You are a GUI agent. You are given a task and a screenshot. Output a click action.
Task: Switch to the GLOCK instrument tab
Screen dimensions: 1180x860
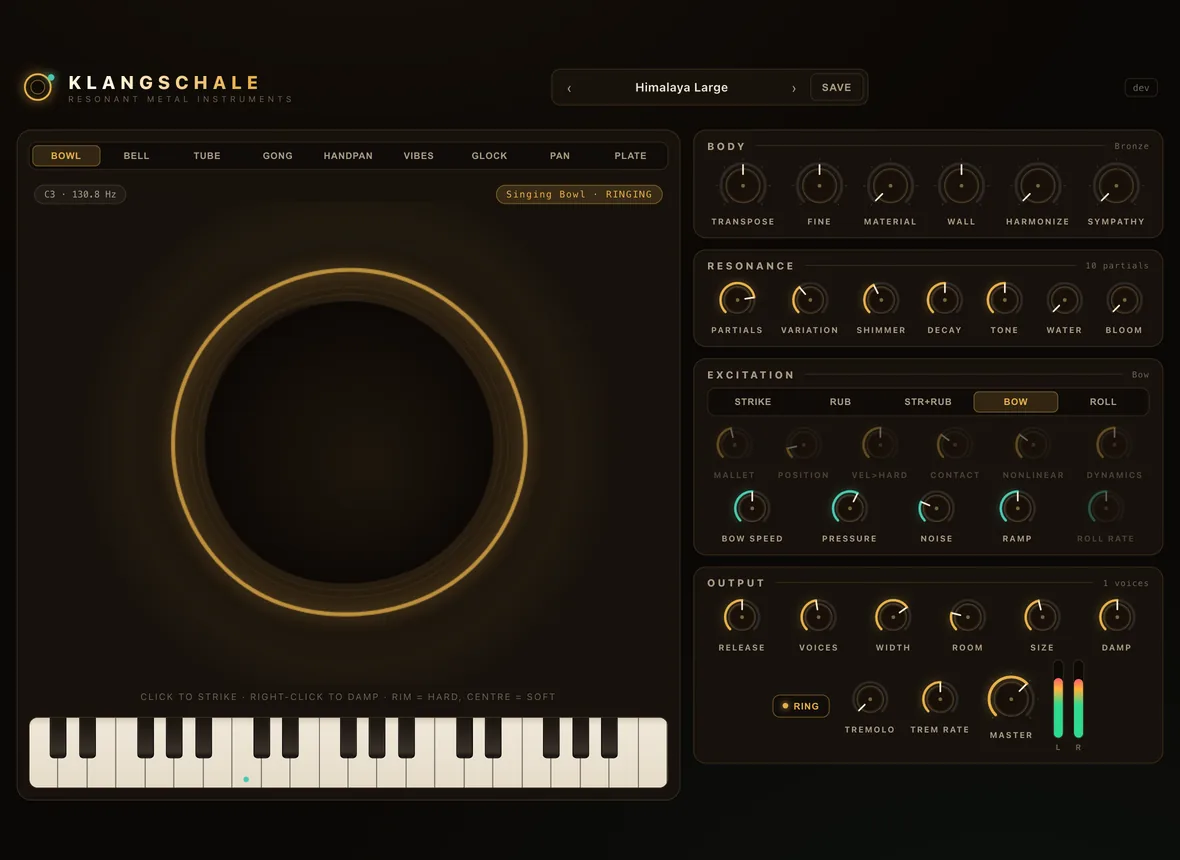489,156
